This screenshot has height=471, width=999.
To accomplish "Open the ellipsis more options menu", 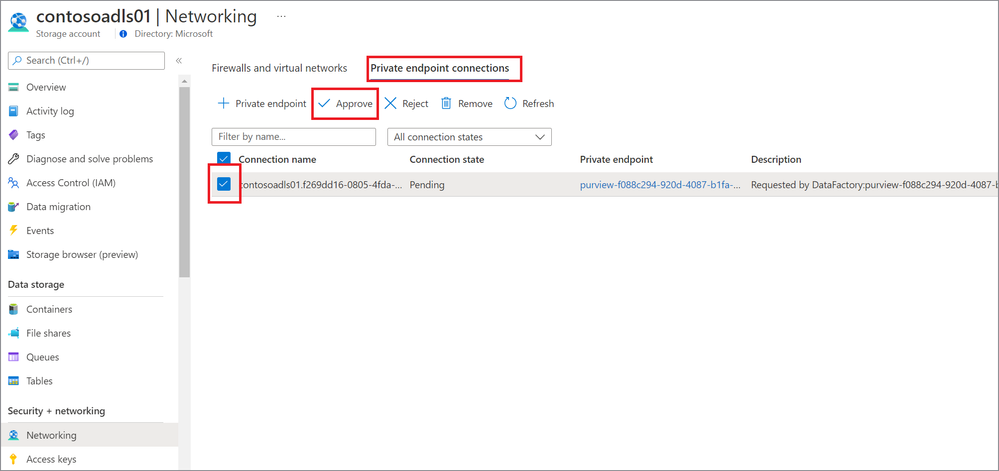I will pyautogui.click(x=282, y=16).
